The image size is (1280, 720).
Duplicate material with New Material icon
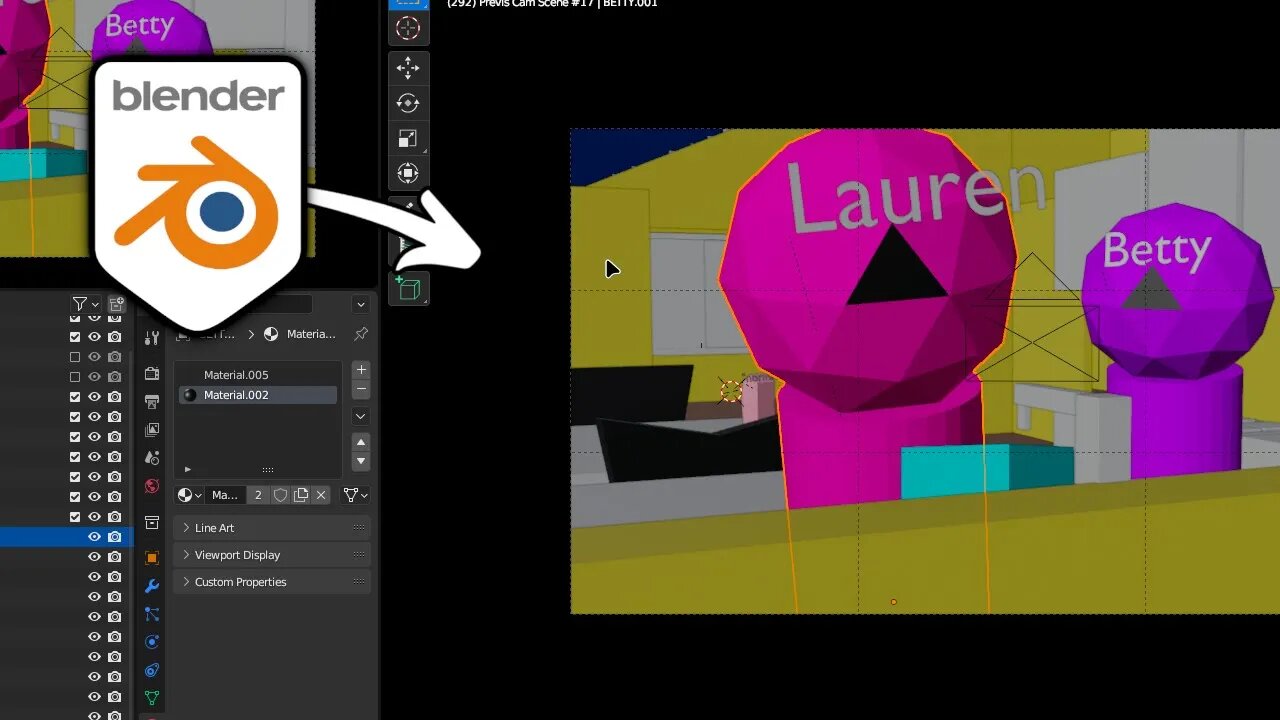point(301,495)
